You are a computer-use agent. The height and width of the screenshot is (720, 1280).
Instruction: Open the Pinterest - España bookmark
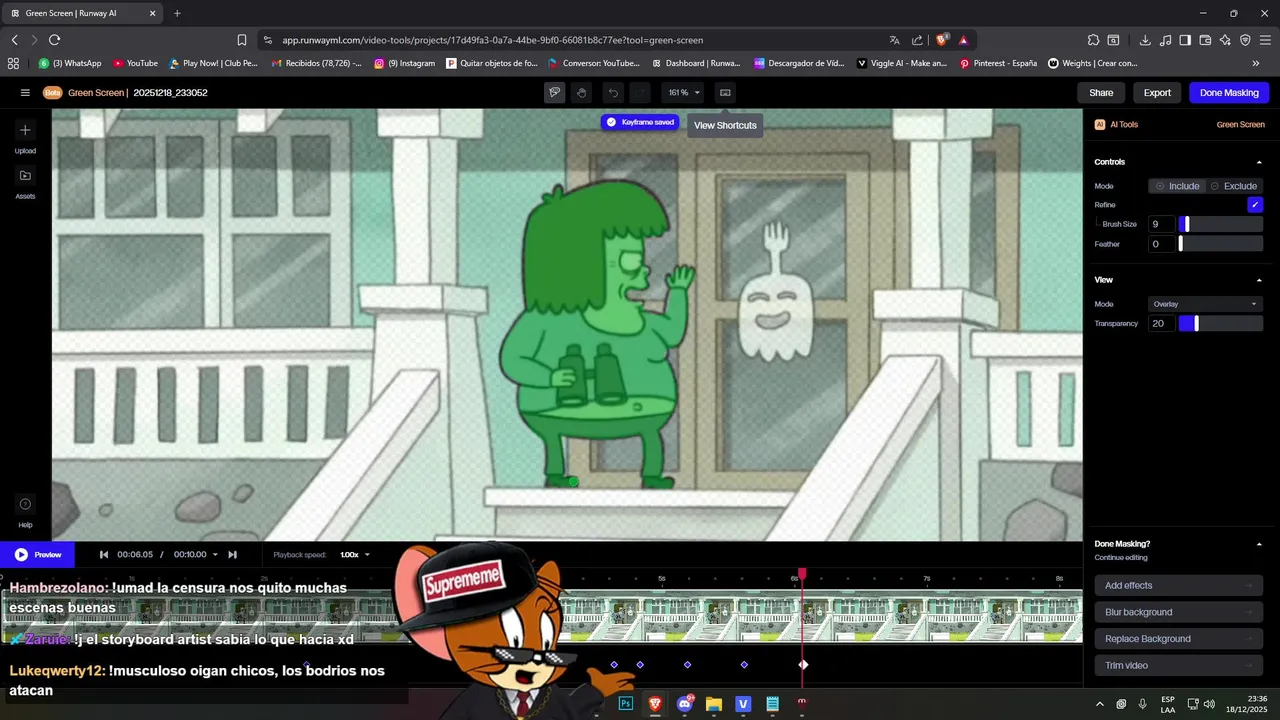pos(998,63)
